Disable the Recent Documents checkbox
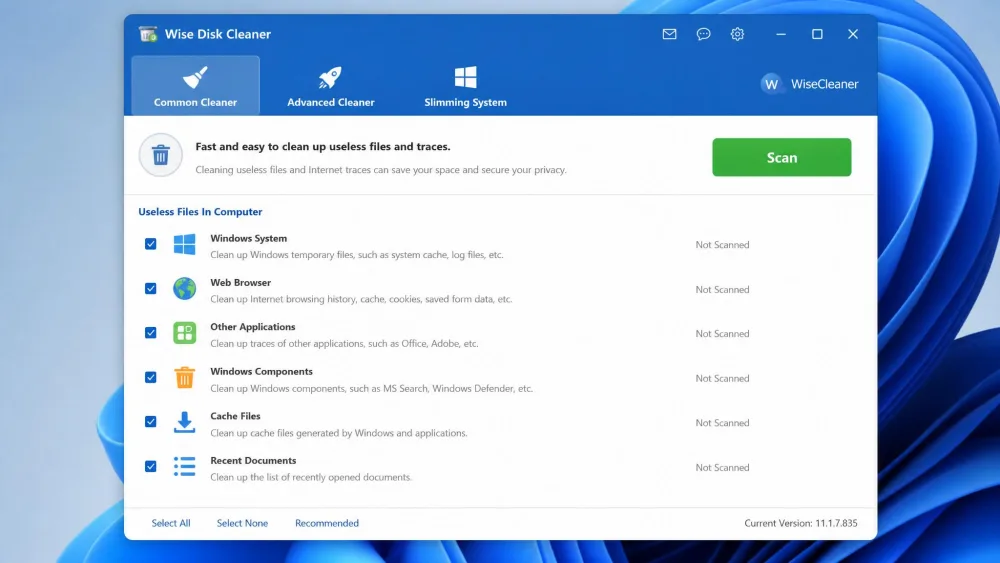 [151, 466]
